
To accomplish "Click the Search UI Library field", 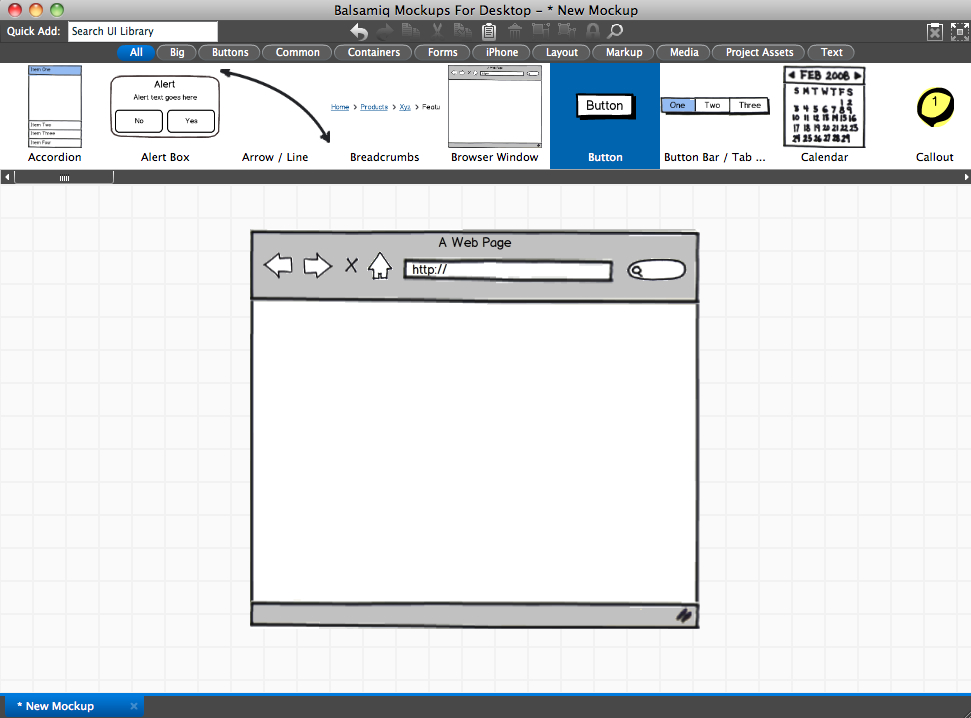I will [142, 32].
